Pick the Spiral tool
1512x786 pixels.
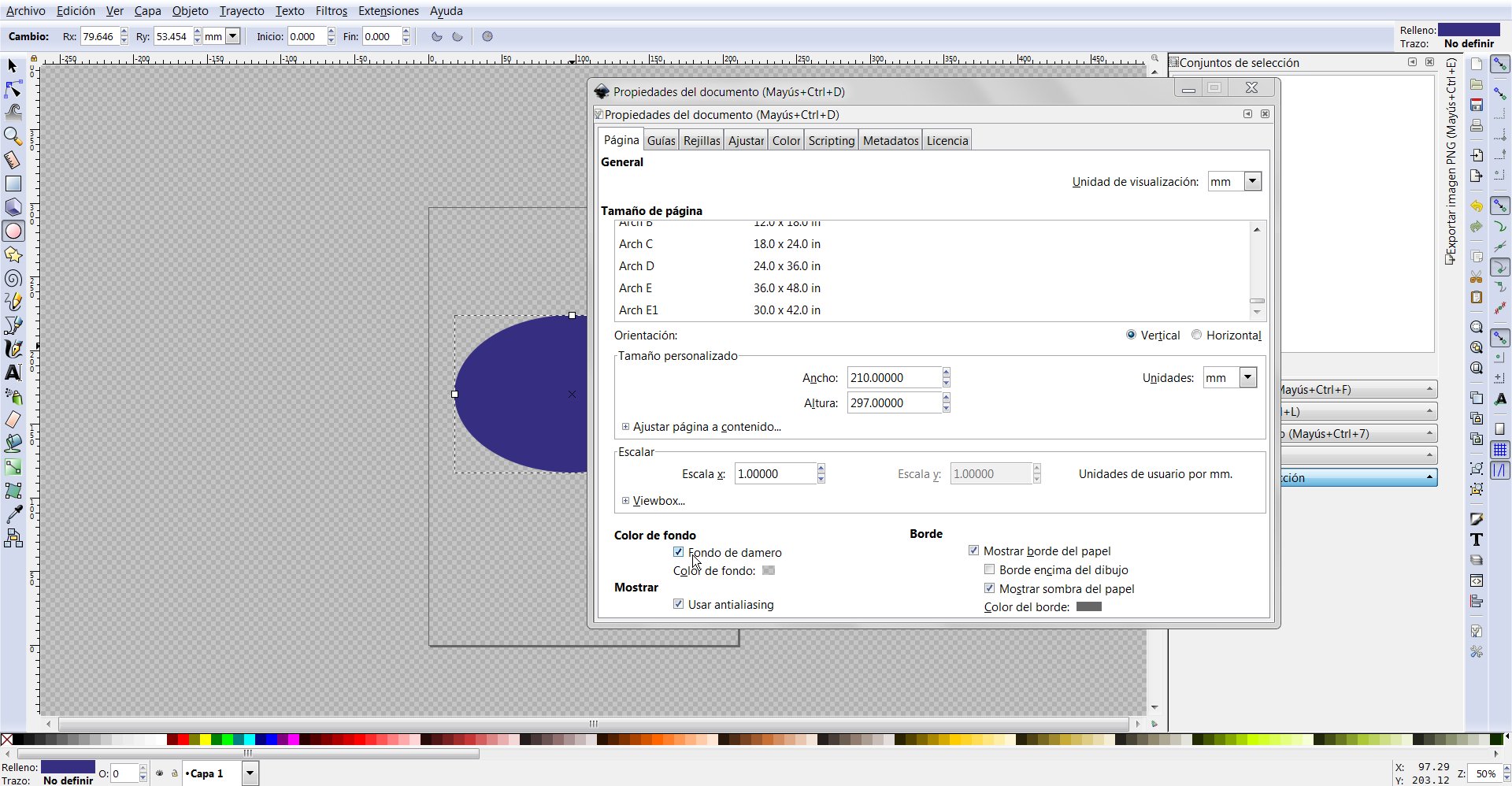(x=13, y=278)
